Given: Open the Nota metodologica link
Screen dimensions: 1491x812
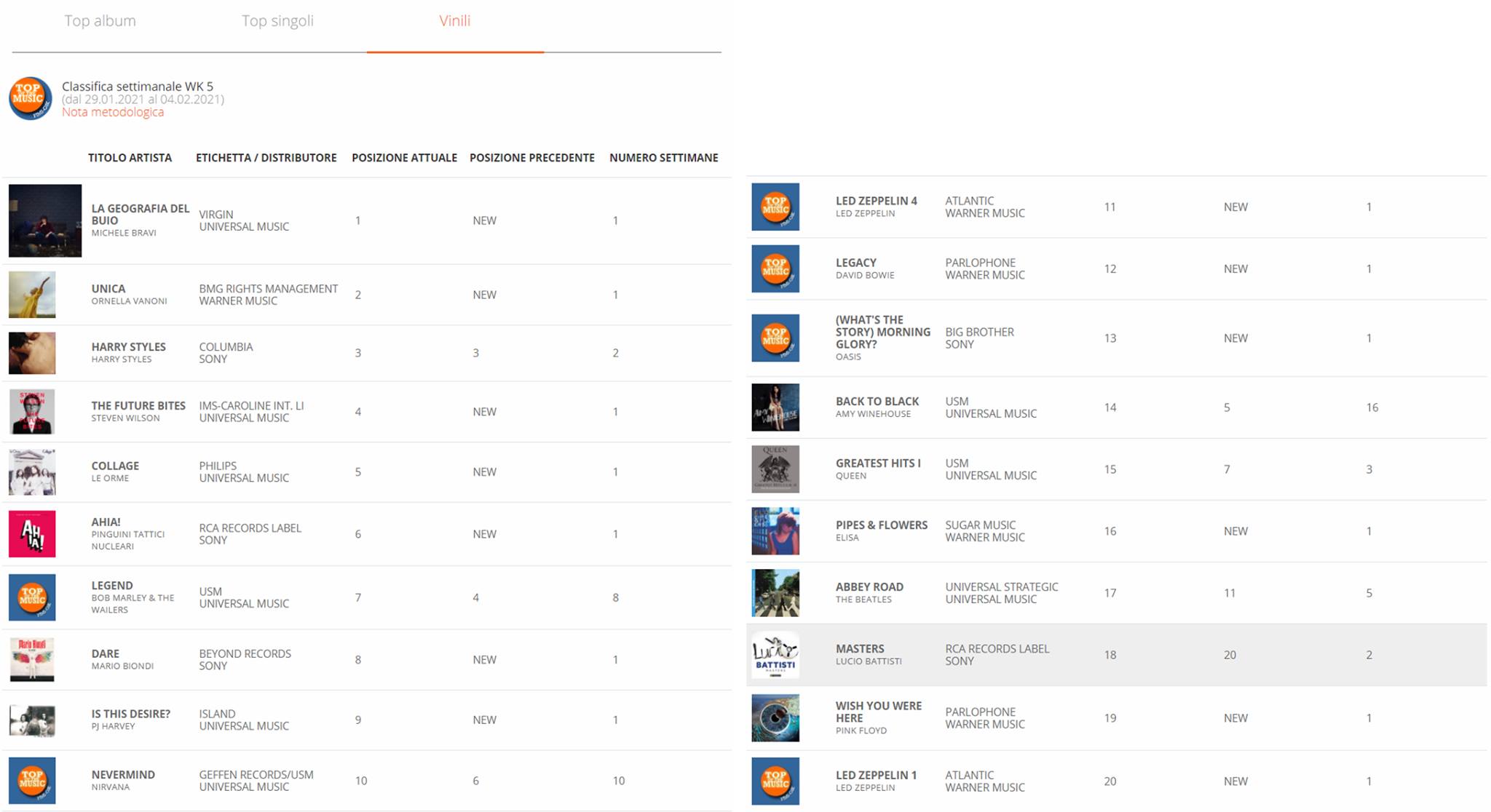Looking at the screenshot, I should [x=113, y=112].
